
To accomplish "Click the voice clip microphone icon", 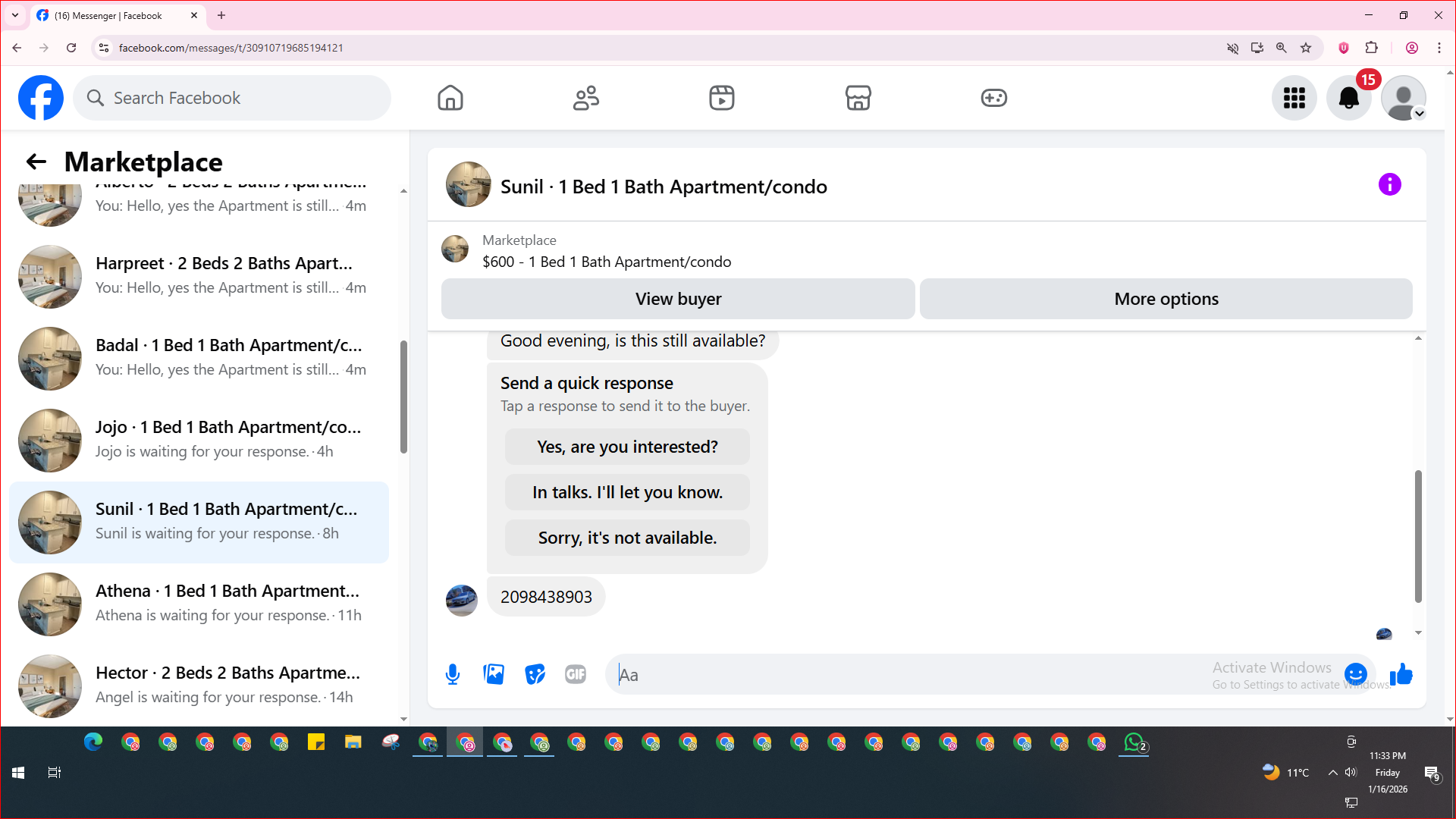I will pyautogui.click(x=453, y=674).
